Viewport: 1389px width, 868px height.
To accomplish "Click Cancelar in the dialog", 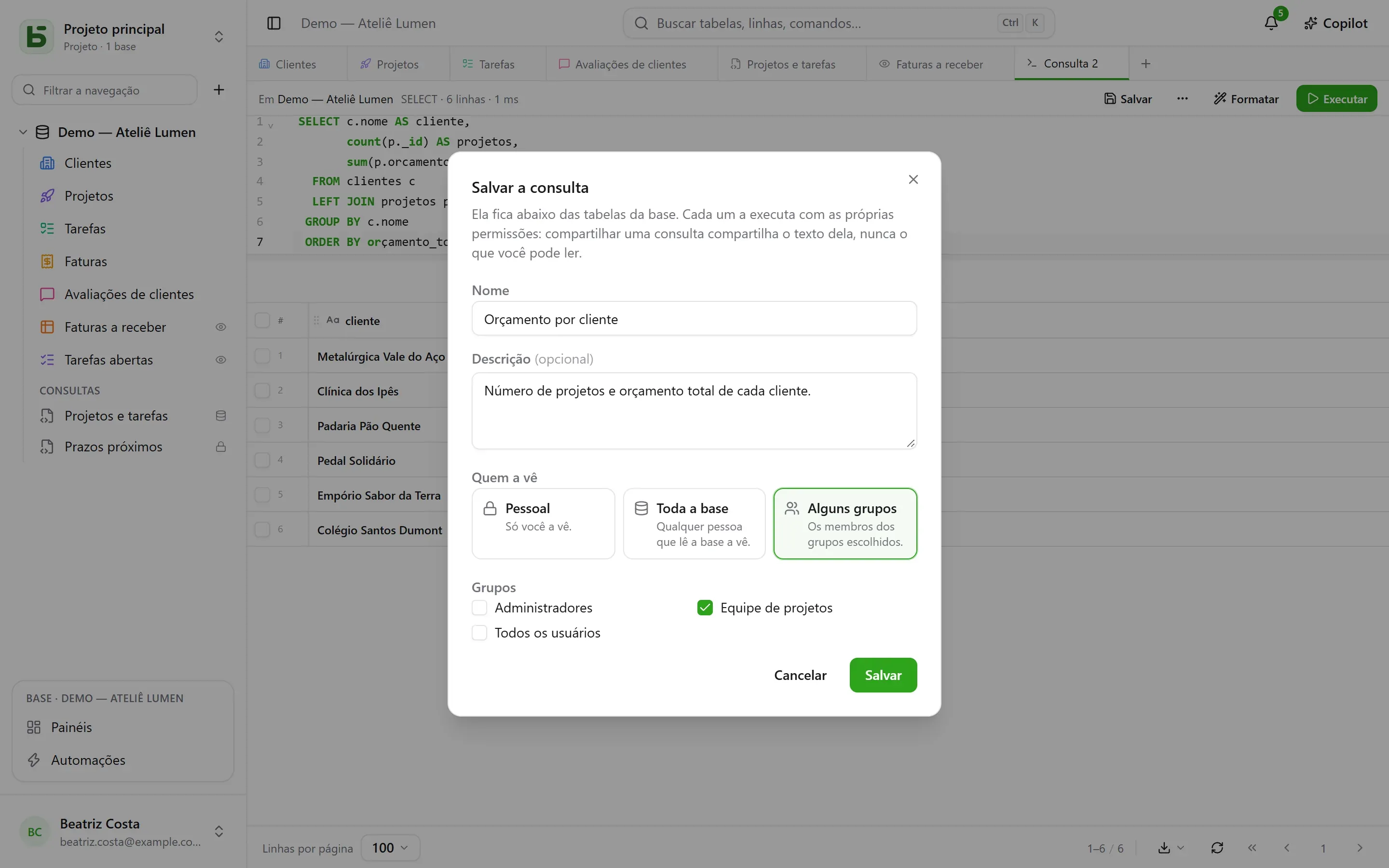I will [x=800, y=675].
